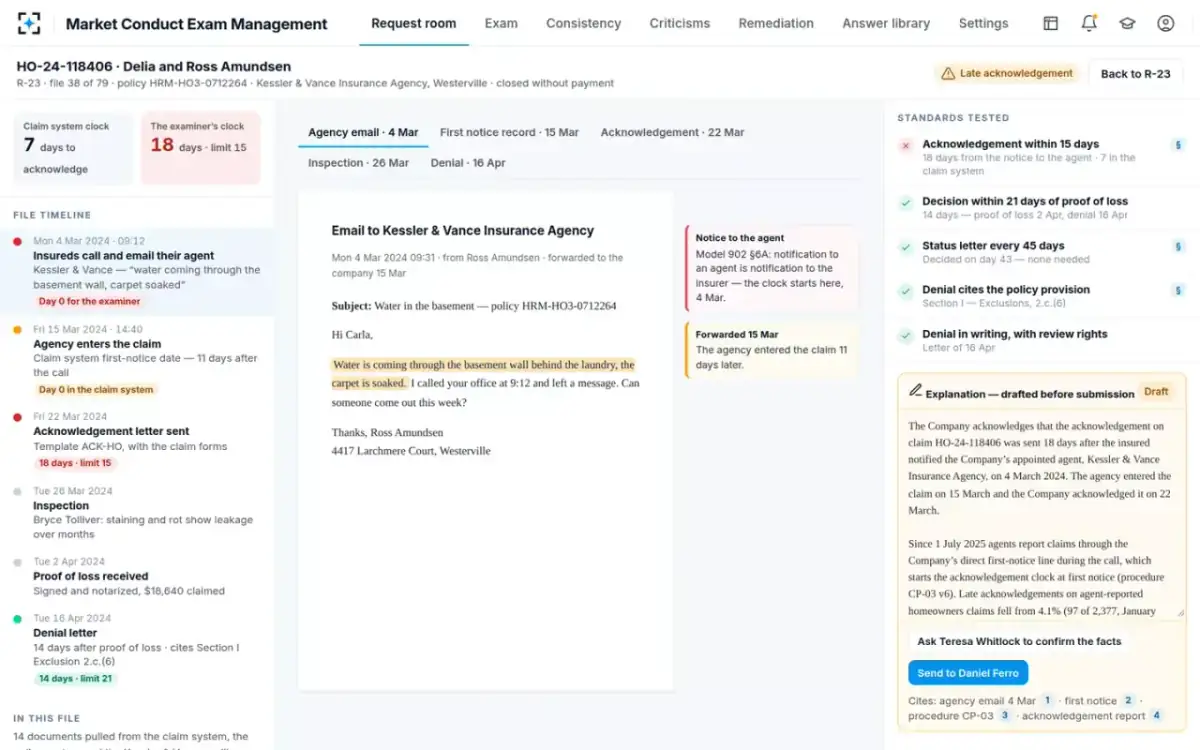Open the Criticisms tab

(x=680, y=23)
